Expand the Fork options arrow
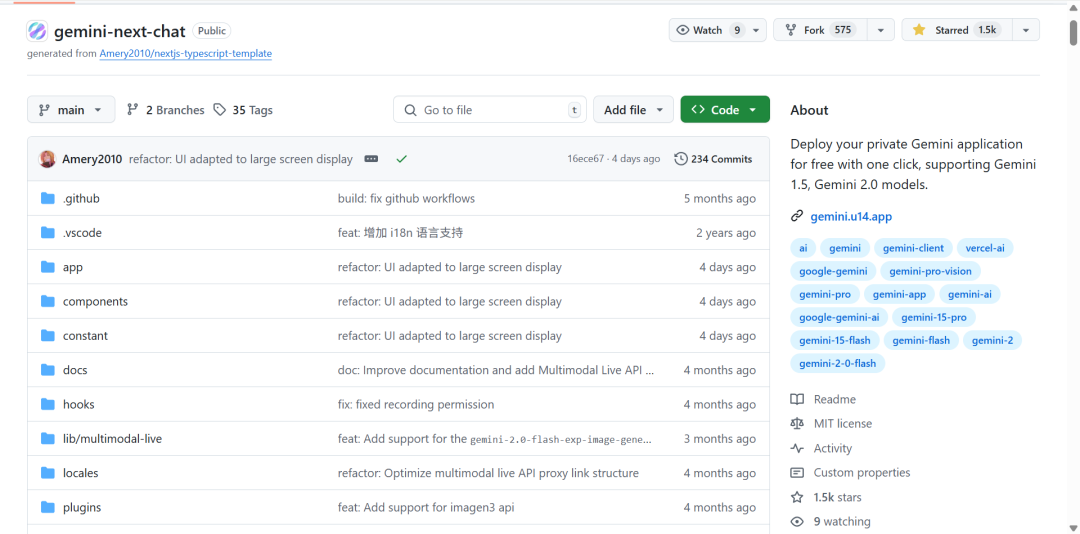This screenshot has height=534, width=1080. (881, 30)
